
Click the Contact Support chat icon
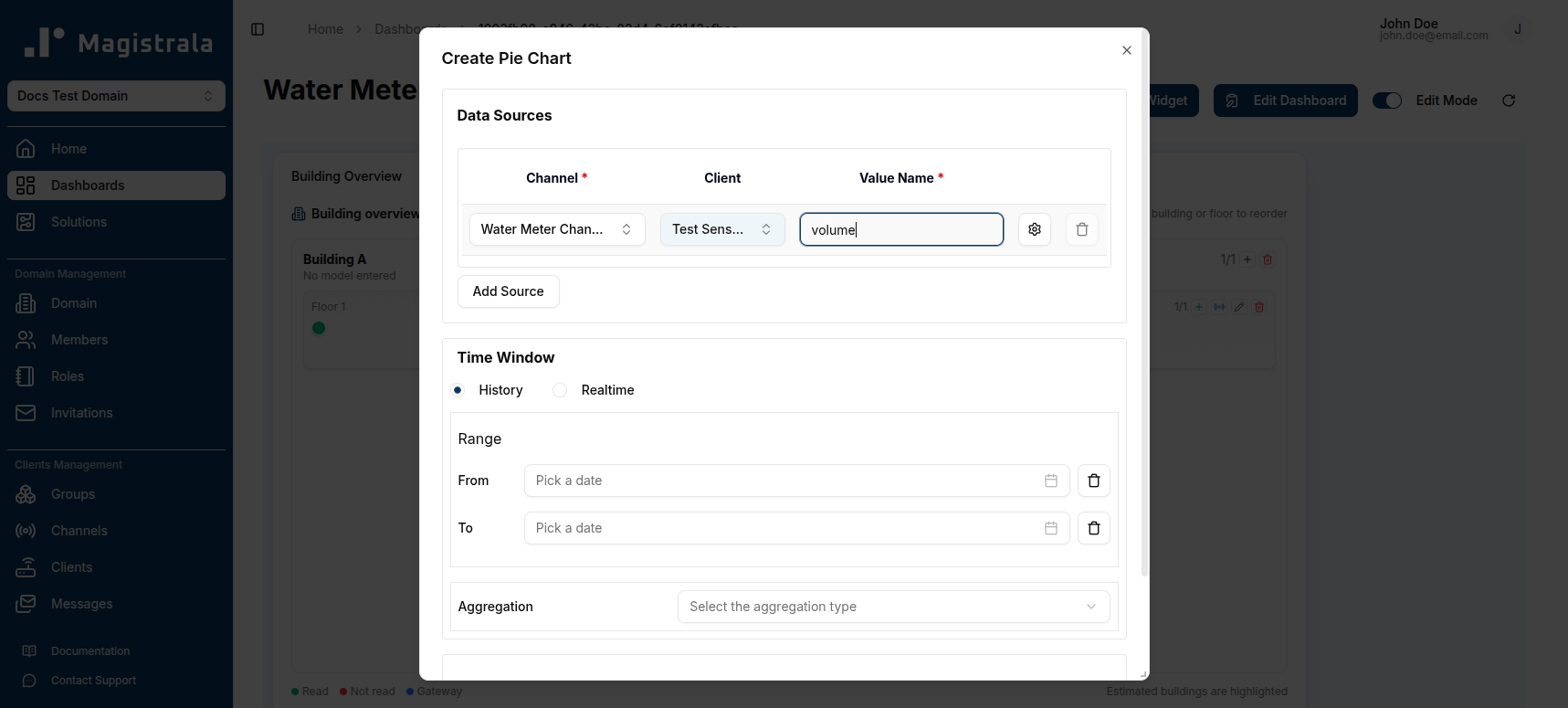pos(29,681)
